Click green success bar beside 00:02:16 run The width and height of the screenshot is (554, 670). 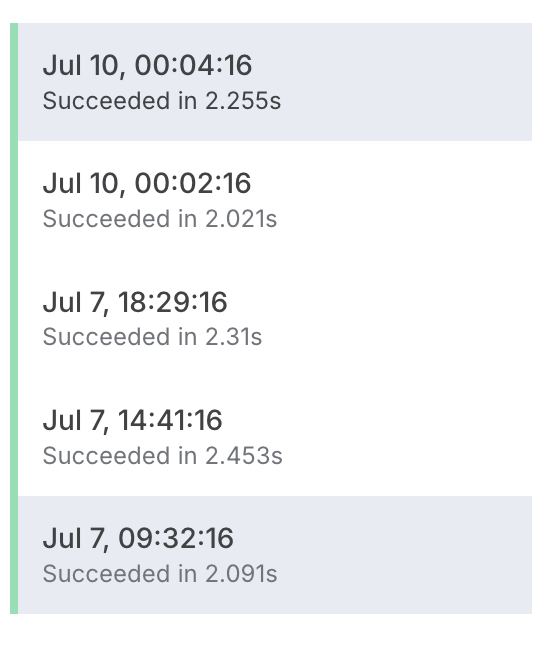(14, 200)
